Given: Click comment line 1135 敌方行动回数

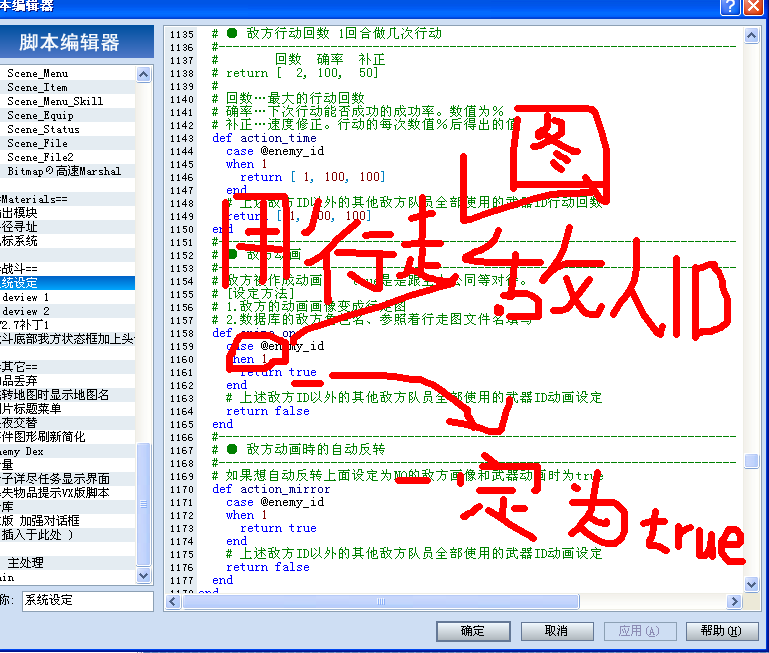Looking at the screenshot, I should pos(327,34).
